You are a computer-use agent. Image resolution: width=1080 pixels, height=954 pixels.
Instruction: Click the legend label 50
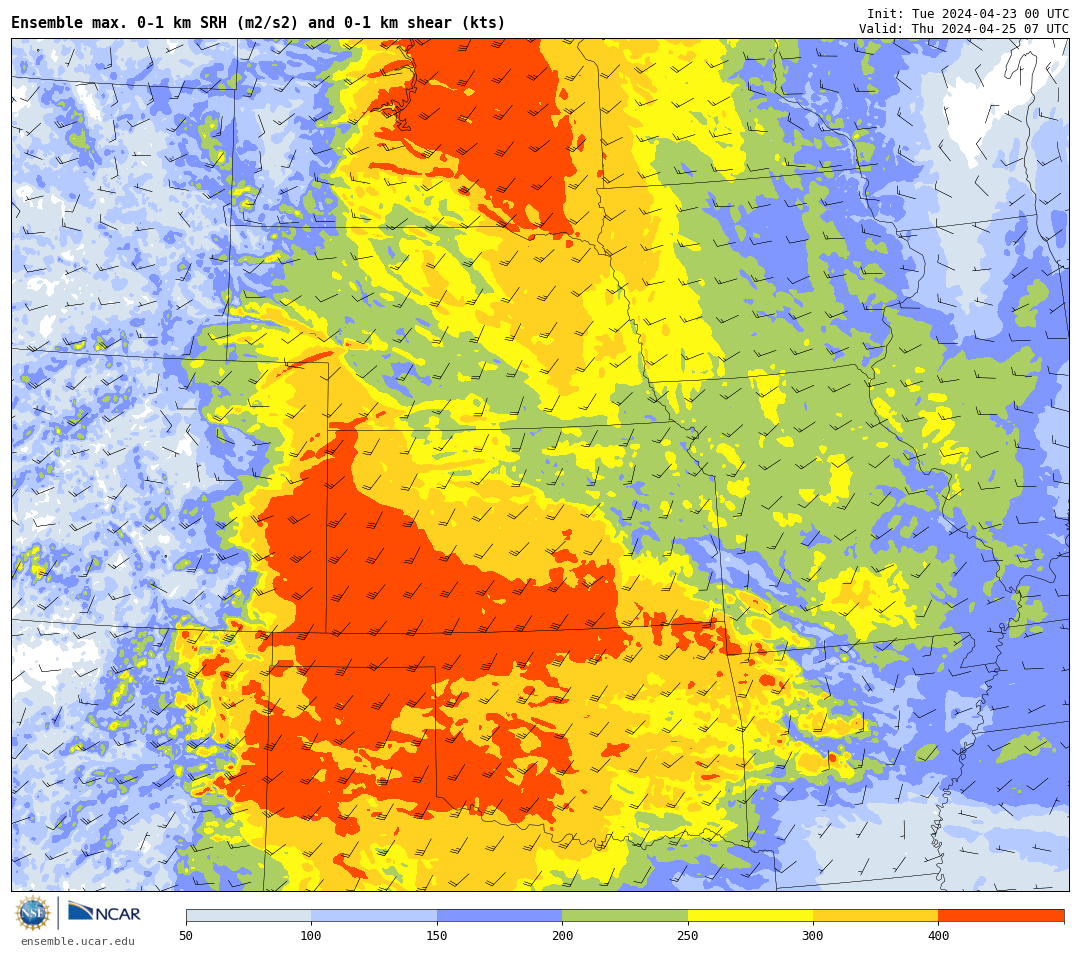click(186, 935)
